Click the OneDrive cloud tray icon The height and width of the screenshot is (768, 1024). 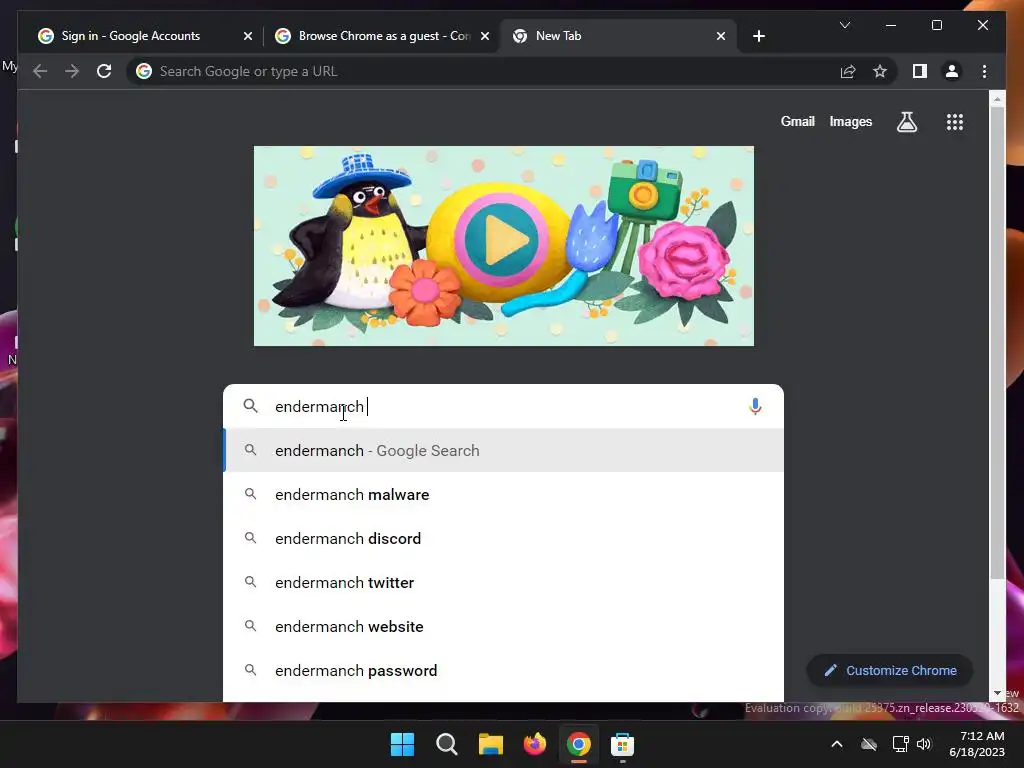coord(869,744)
